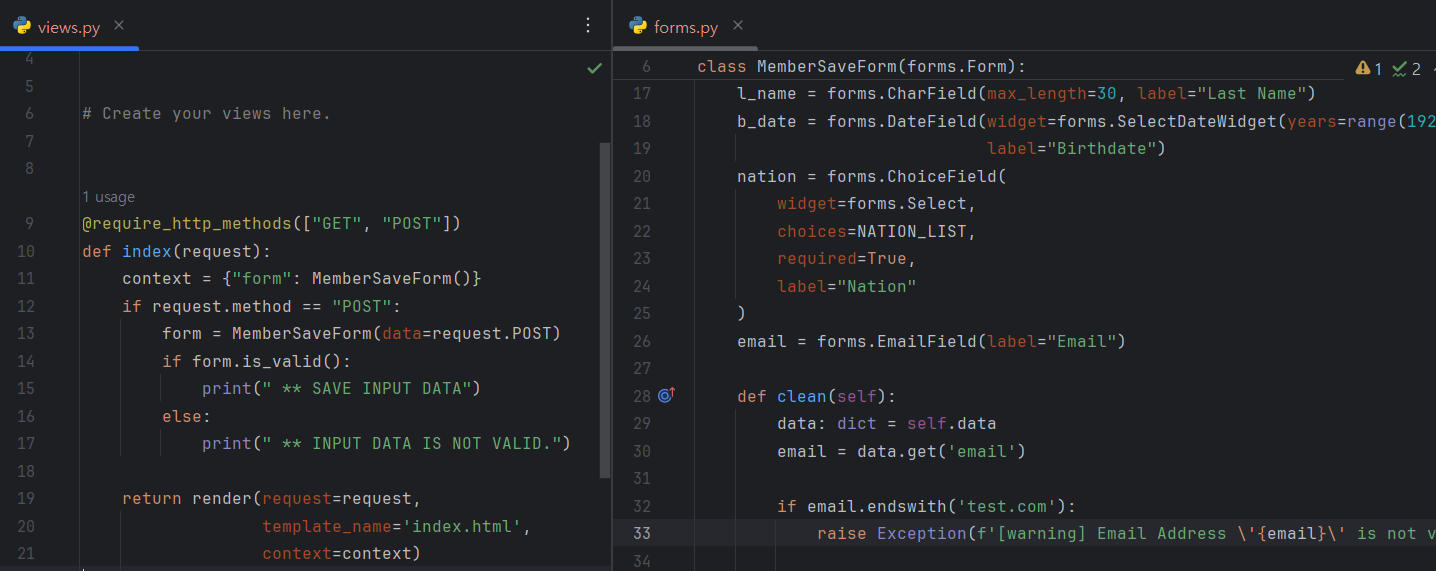Screen dimensions: 1436x571
Task: Click the yellow warning icon in forms.py
Action: click(1363, 68)
